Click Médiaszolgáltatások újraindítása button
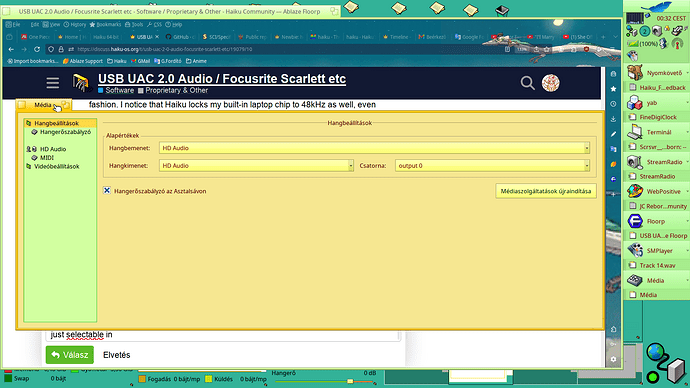The image size is (690, 388). [546, 191]
